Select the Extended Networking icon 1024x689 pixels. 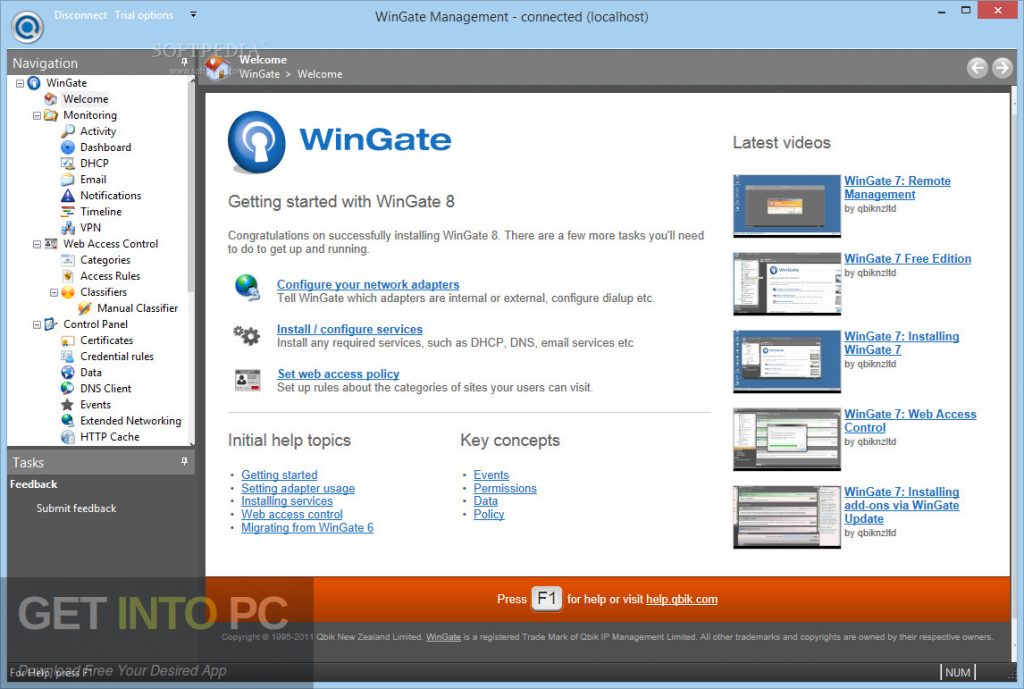pyautogui.click(x=67, y=421)
